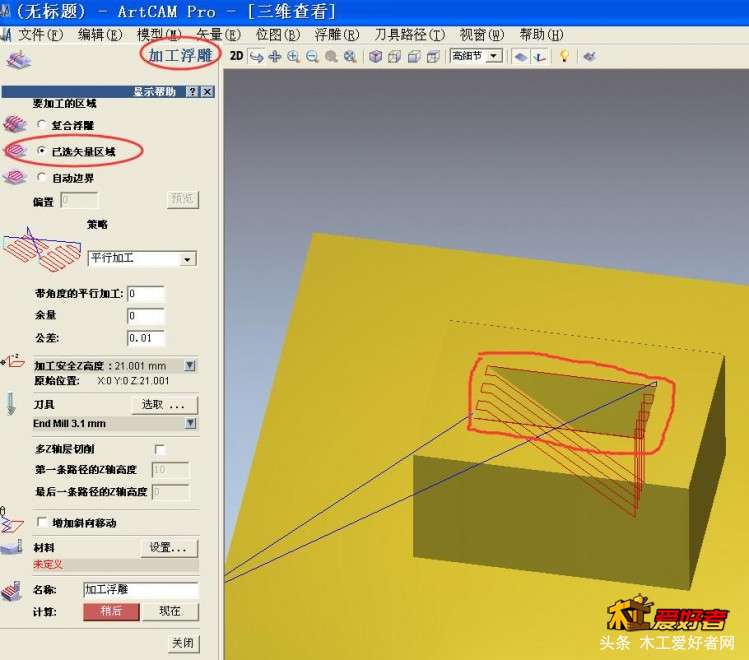Select the 复合浮雕 radio option
Image resolution: width=749 pixels, height=660 pixels.
click(x=42, y=125)
